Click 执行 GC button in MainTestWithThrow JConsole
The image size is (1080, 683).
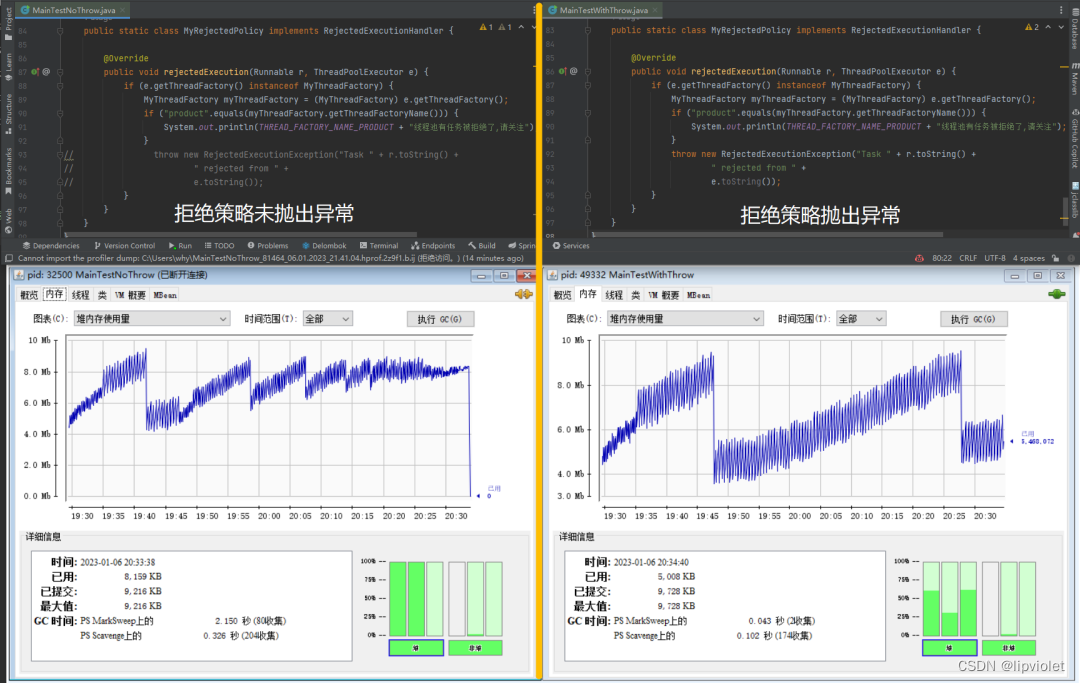[x=973, y=319]
